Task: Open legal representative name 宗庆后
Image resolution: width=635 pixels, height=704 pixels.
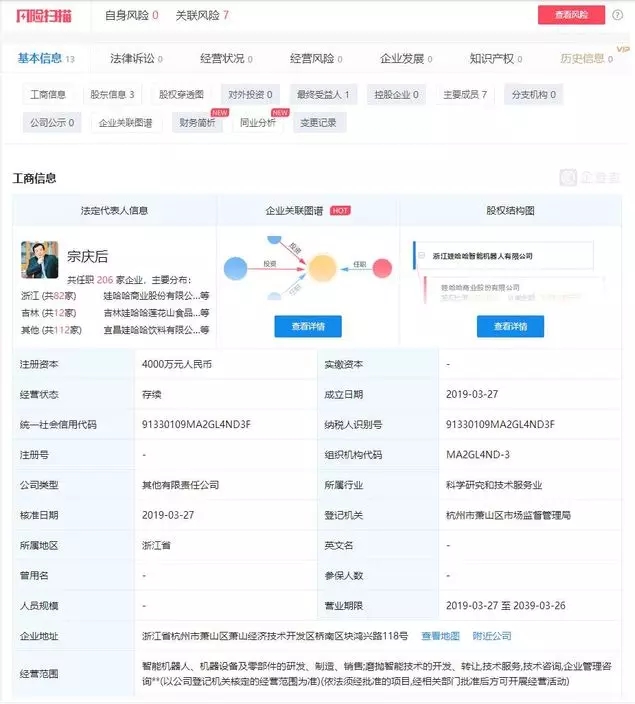Action: coord(88,256)
